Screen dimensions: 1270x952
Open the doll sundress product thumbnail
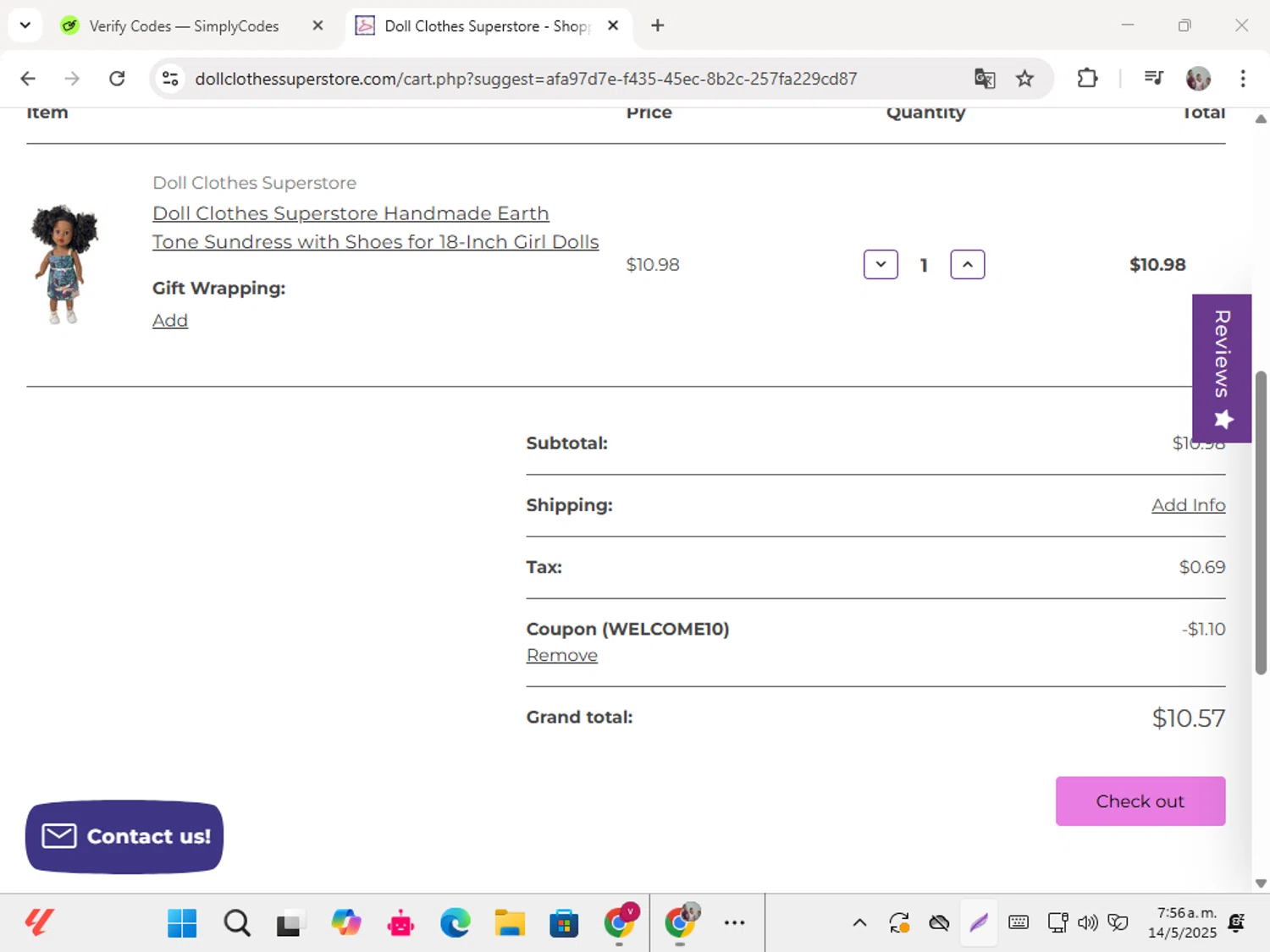[x=64, y=263]
